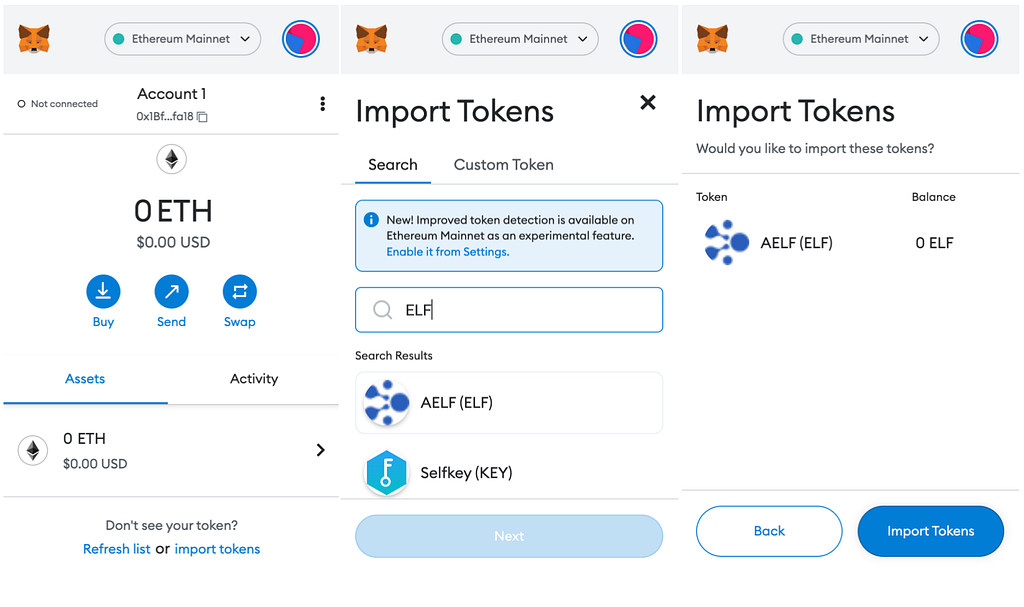The width and height of the screenshot is (1024, 607).
Task: Open the network selector in the middle panel
Action: pyautogui.click(x=520, y=39)
